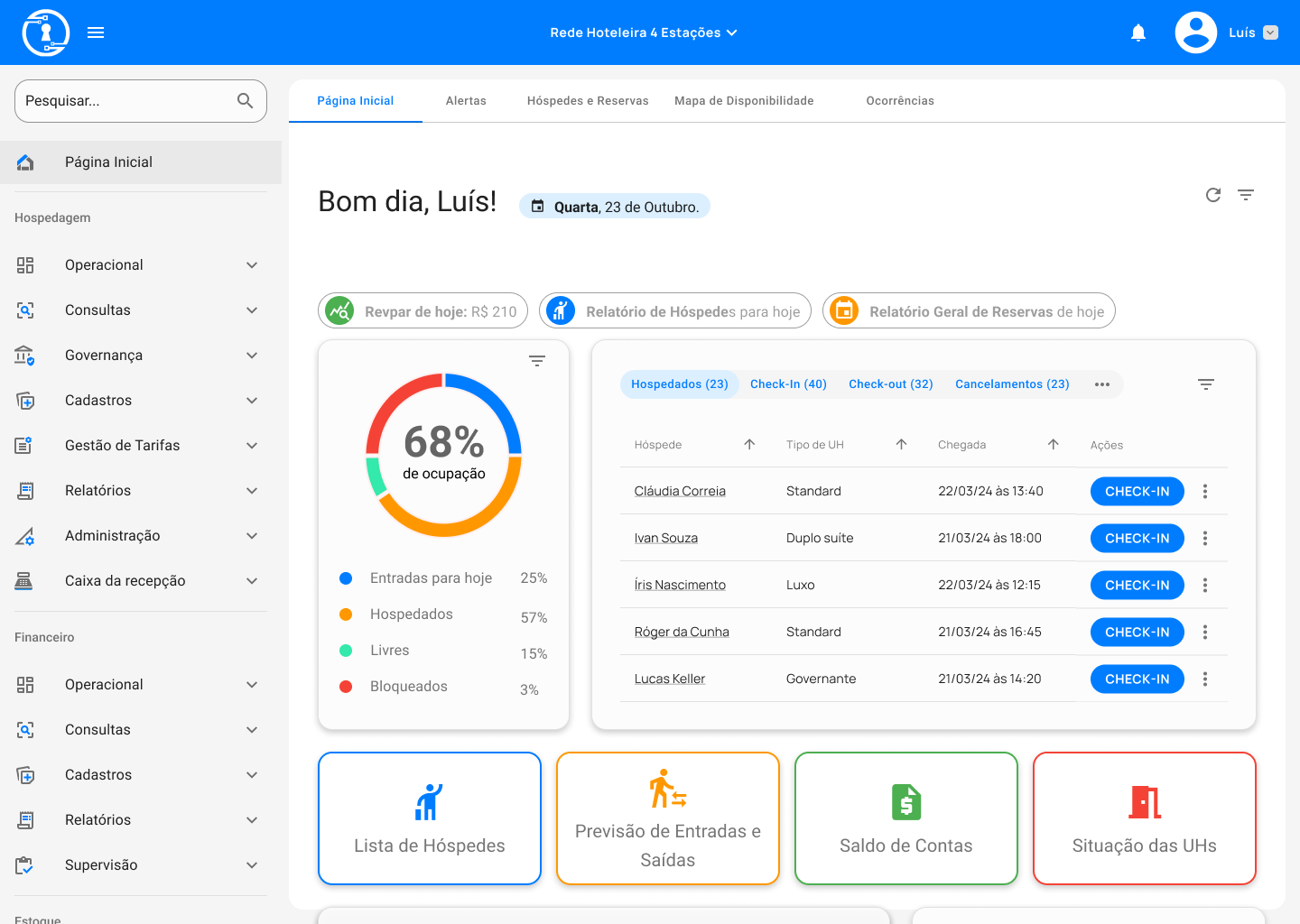Open the hamburger menu icon
The width and height of the screenshot is (1300, 924).
pos(96,33)
